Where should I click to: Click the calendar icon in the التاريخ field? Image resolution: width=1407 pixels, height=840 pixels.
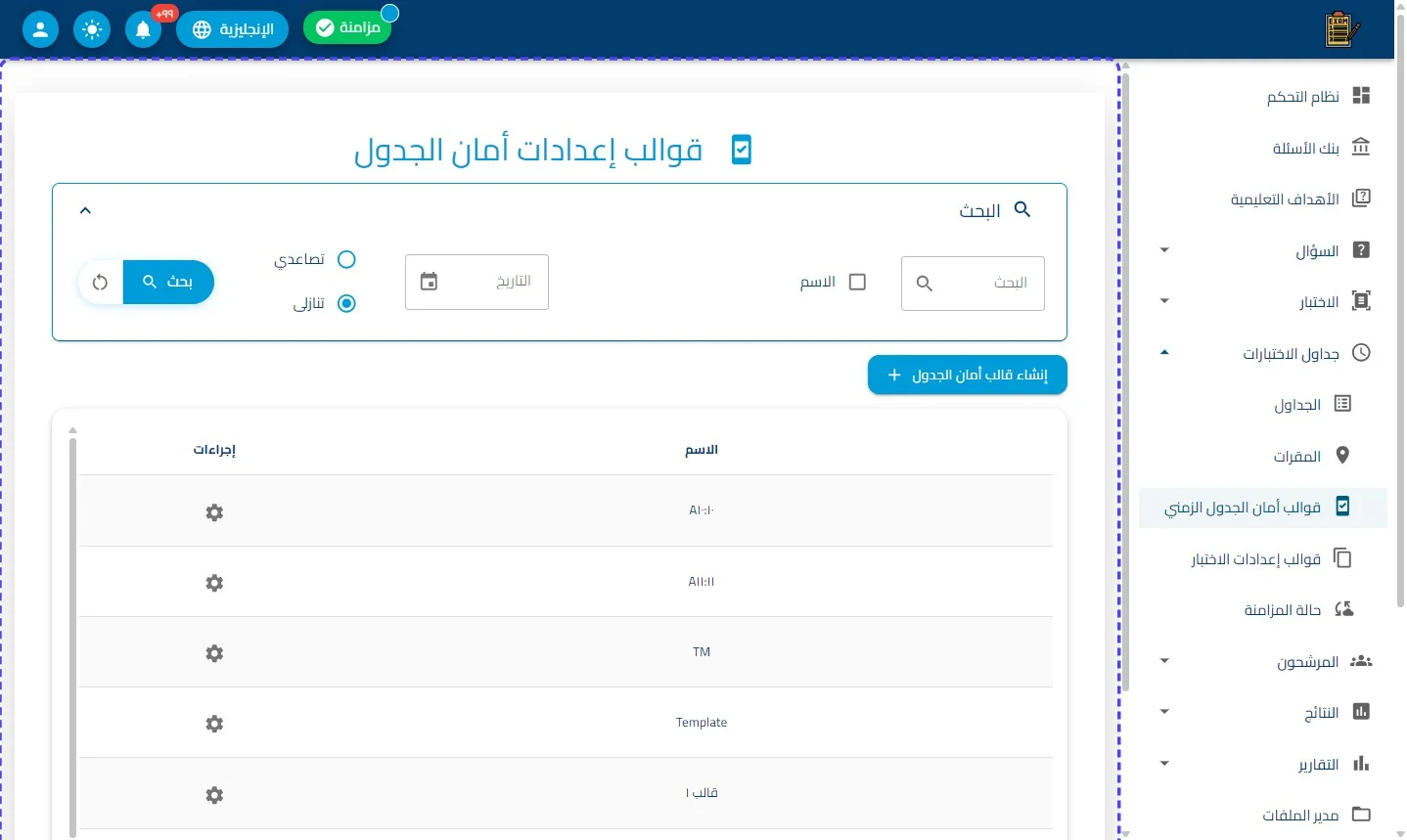429,282
